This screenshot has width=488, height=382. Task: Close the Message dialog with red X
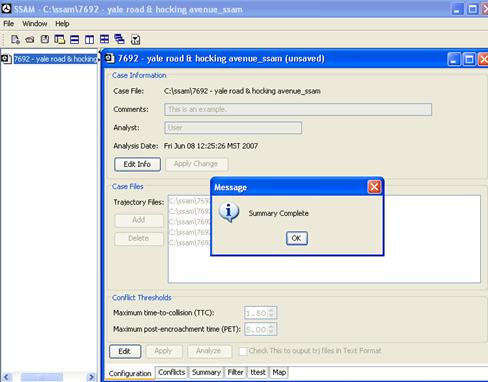coord(374,187)
